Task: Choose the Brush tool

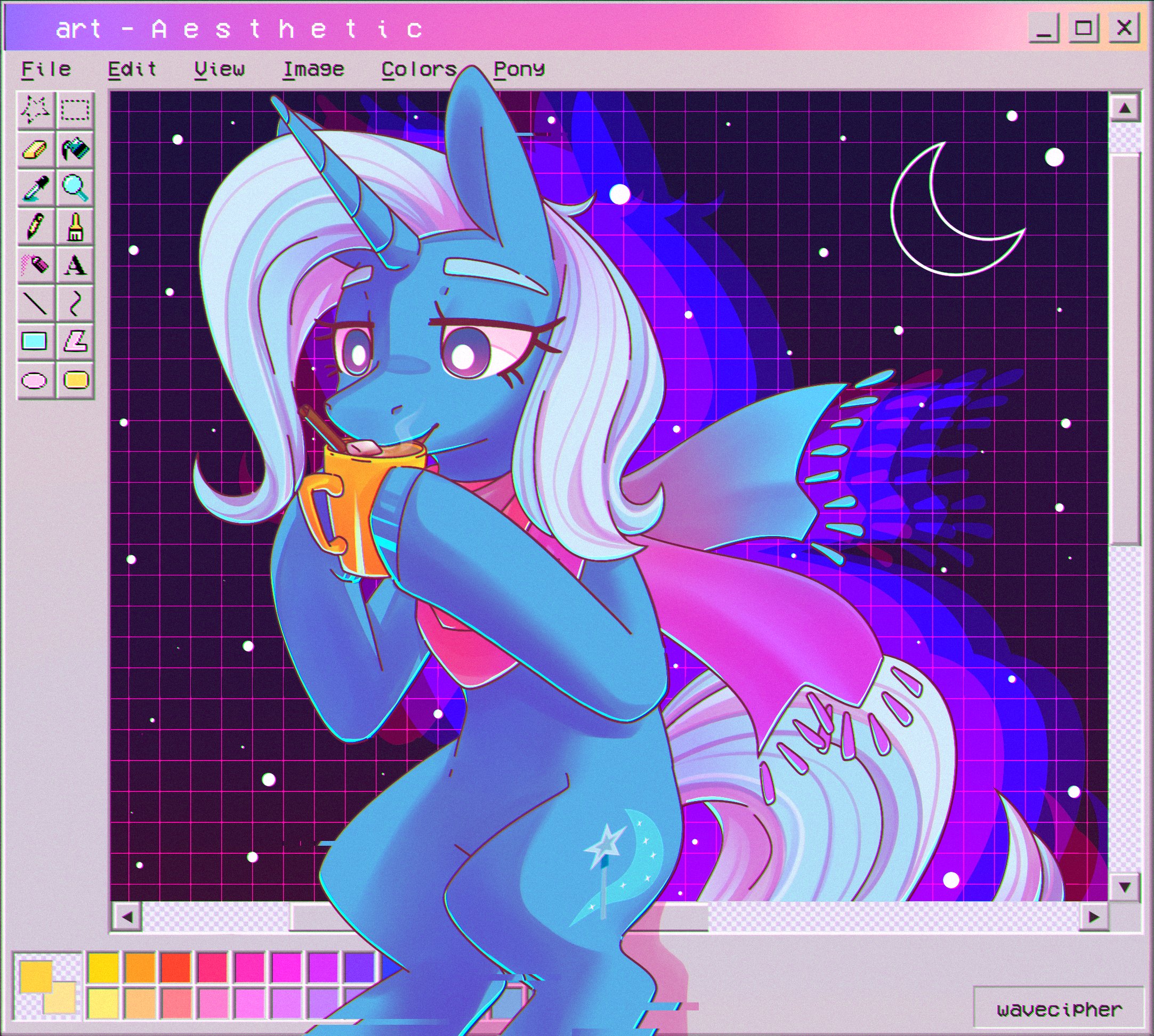Action: [x=75, y=226]
